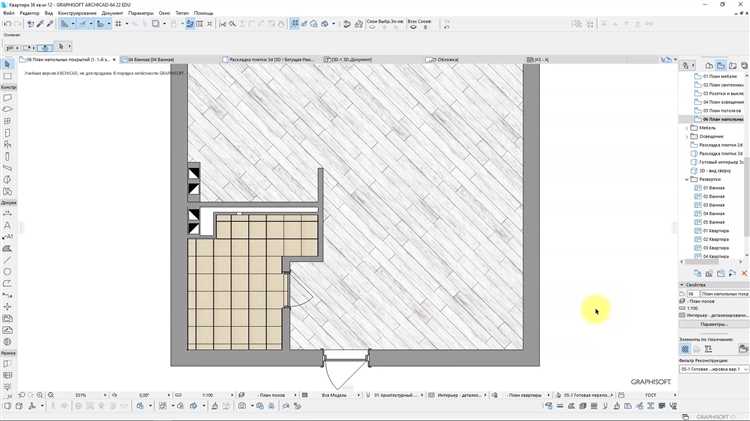Expand the Мебель folder in the navigator

pos(687,128)
